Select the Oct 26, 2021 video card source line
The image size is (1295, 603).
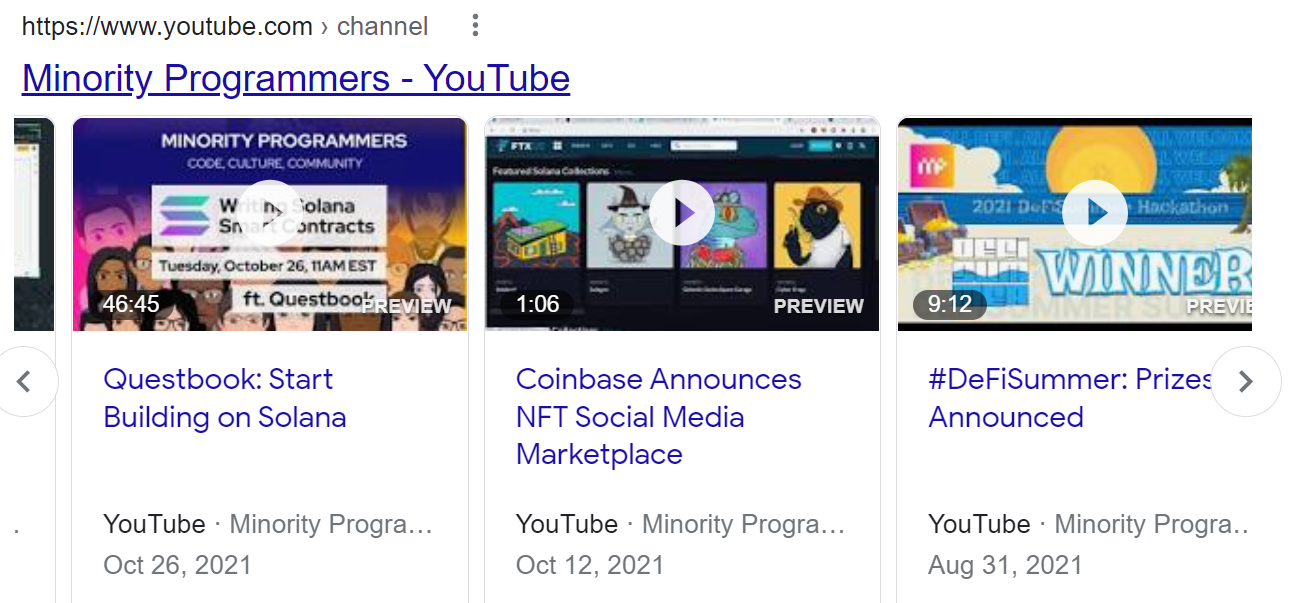(268, 524)
